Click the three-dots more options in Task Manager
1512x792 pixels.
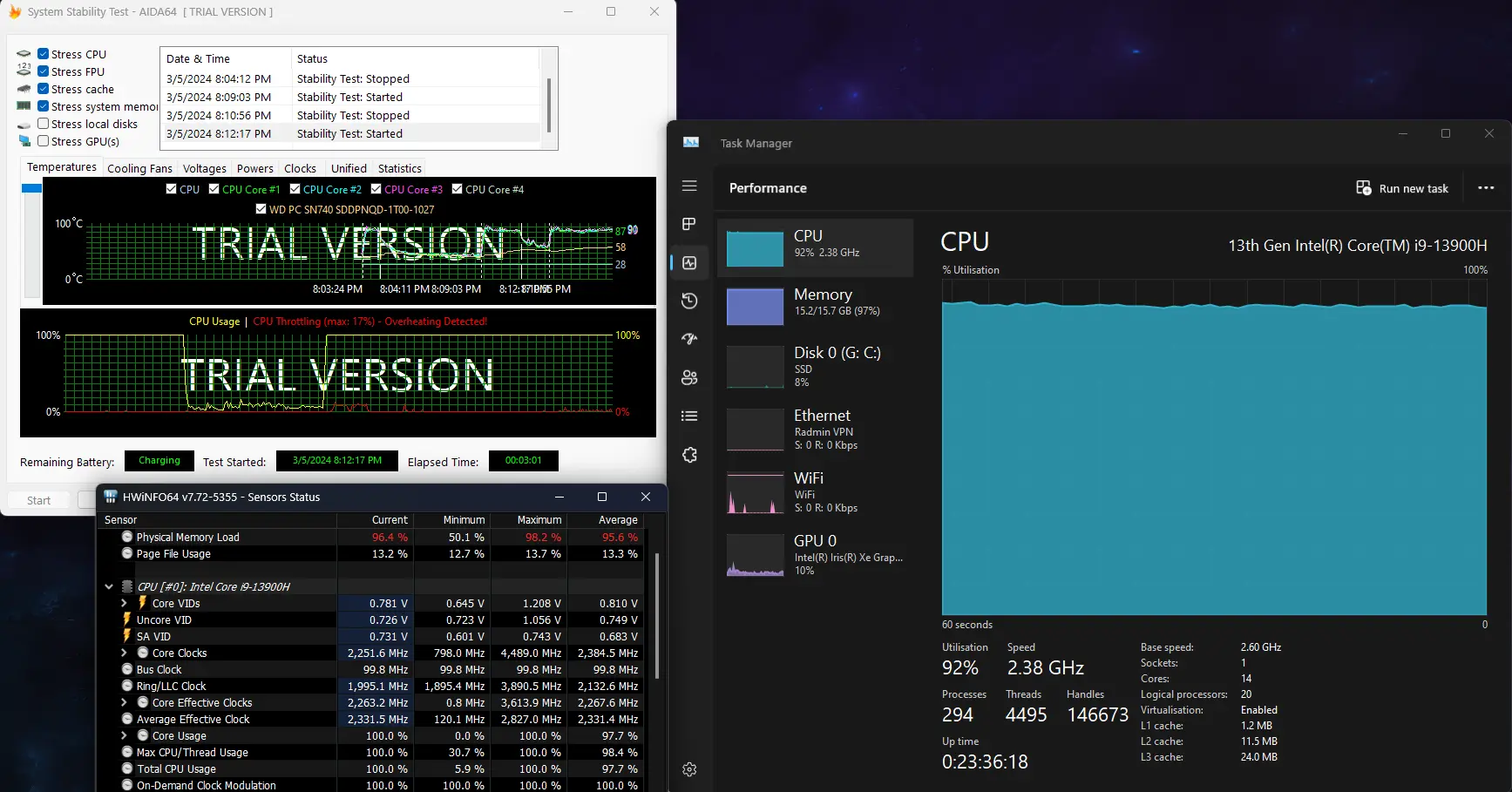[x=1486, y=188]
